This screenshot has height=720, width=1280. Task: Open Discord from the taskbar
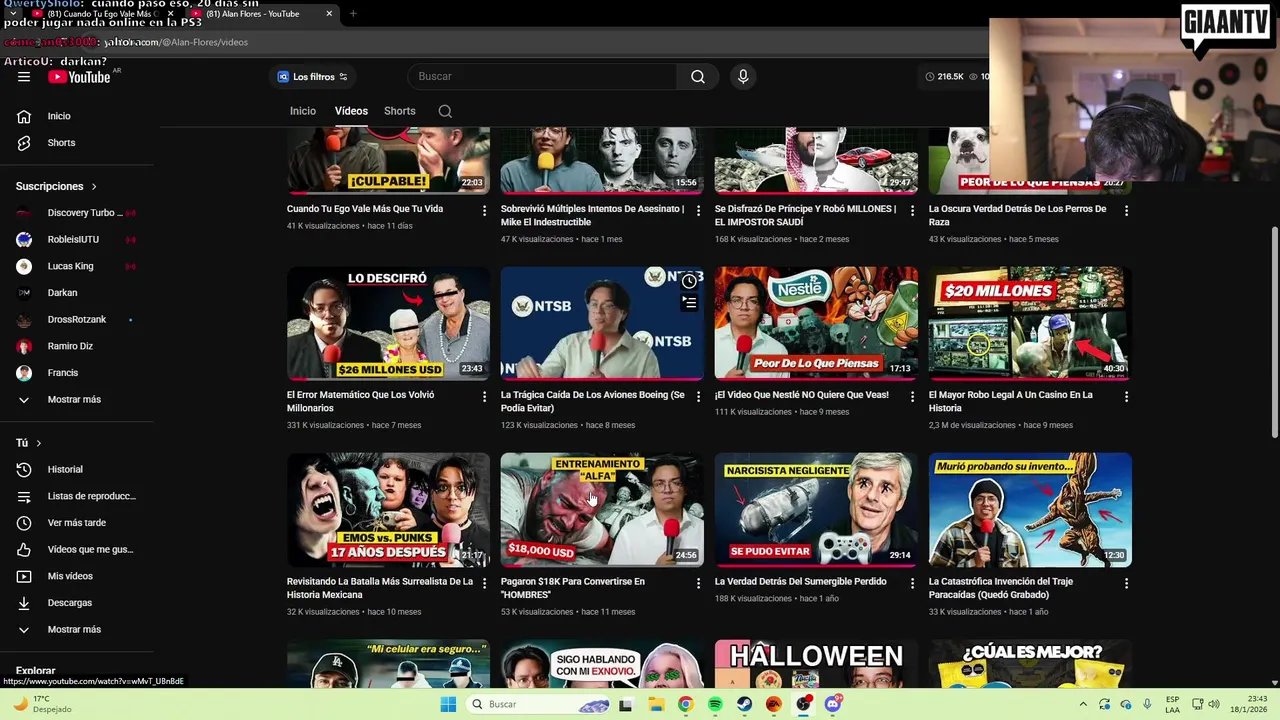click(833, 704)
